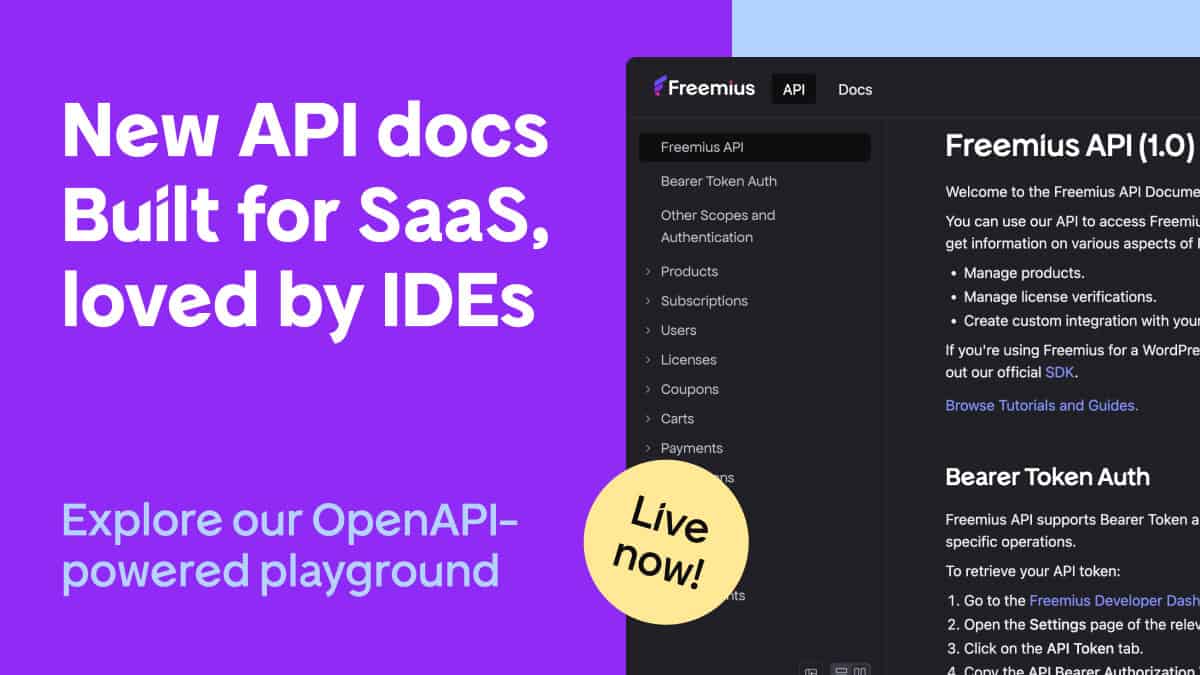Click the Freemius logo in the header
The image size is (1200, 675).
coord(704,88)
